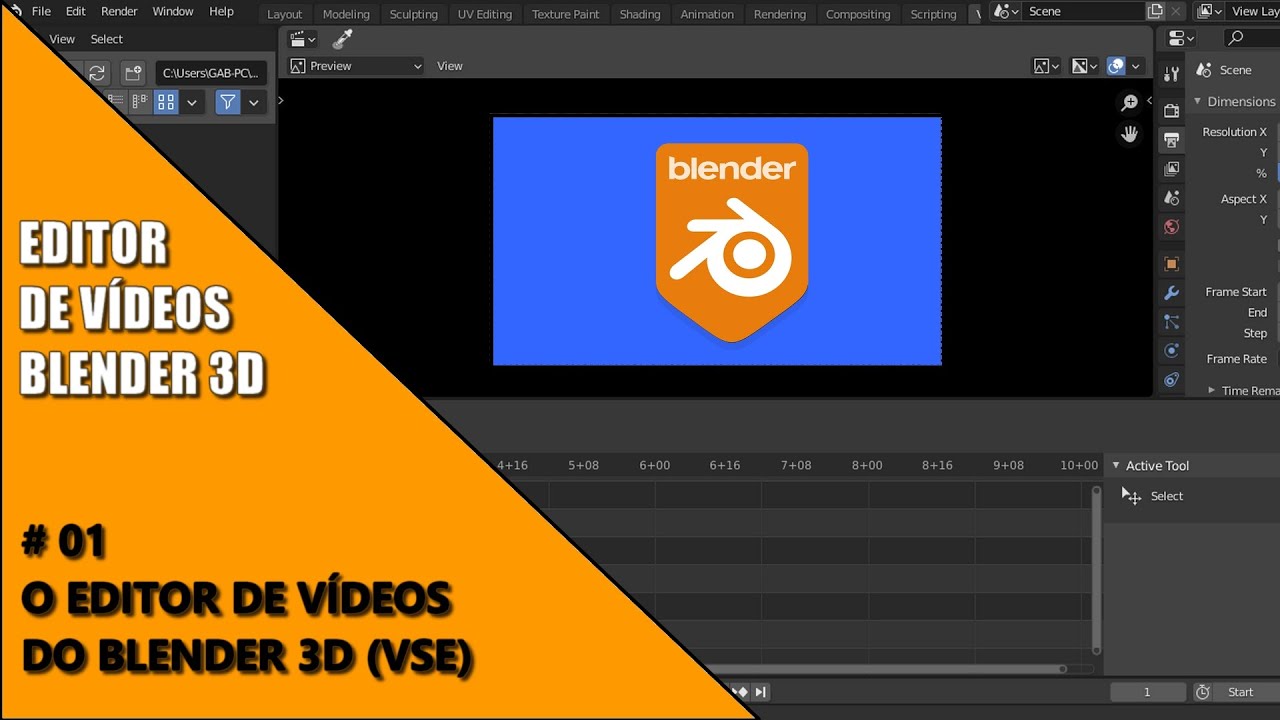The width and height of the screenshot is (1280, 720).
Task: Open the Scene properties tab
Action: [1172, 198]
